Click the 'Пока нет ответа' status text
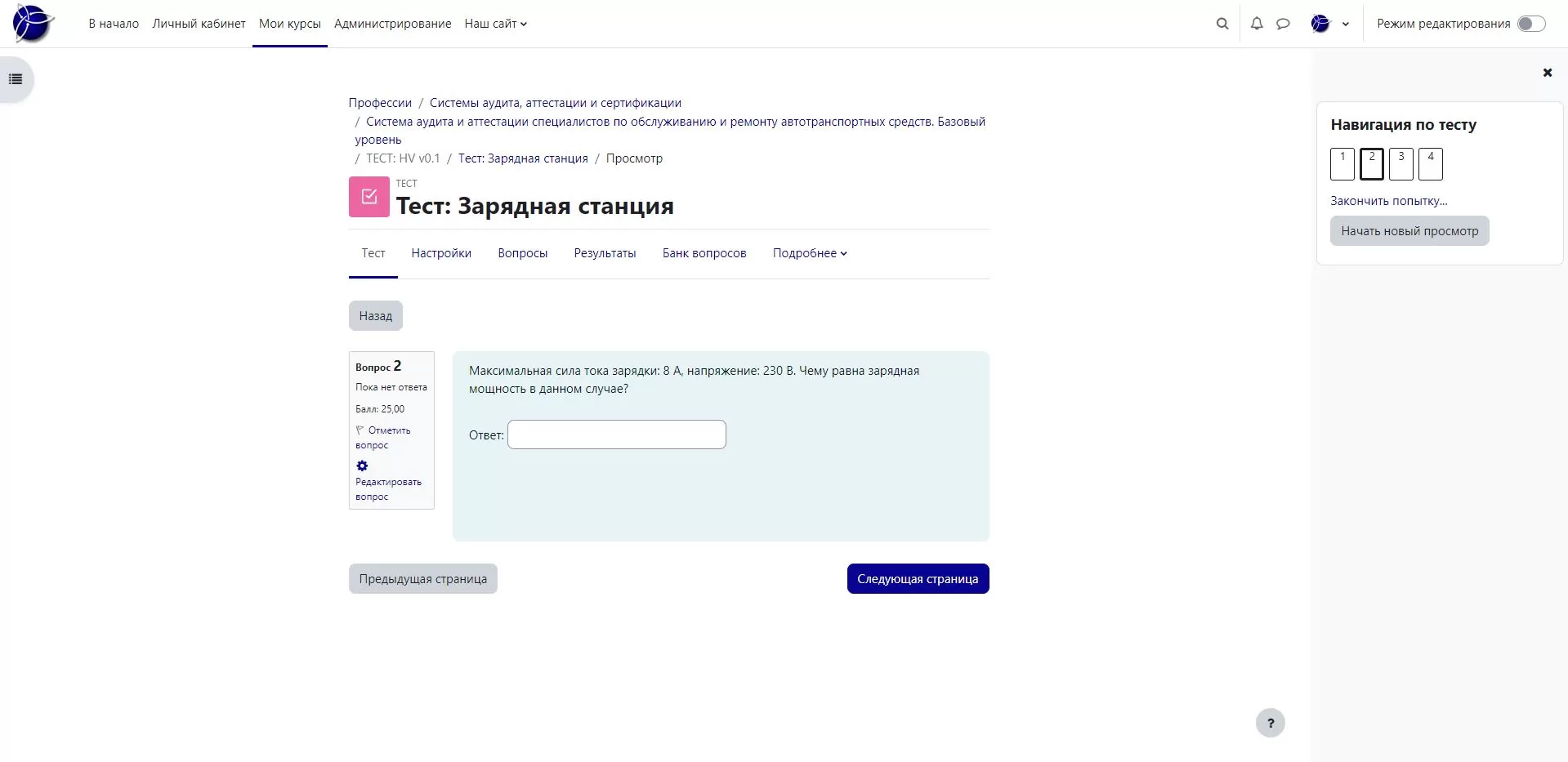This screenshot has height=762, width=1568. pos(391,387)
